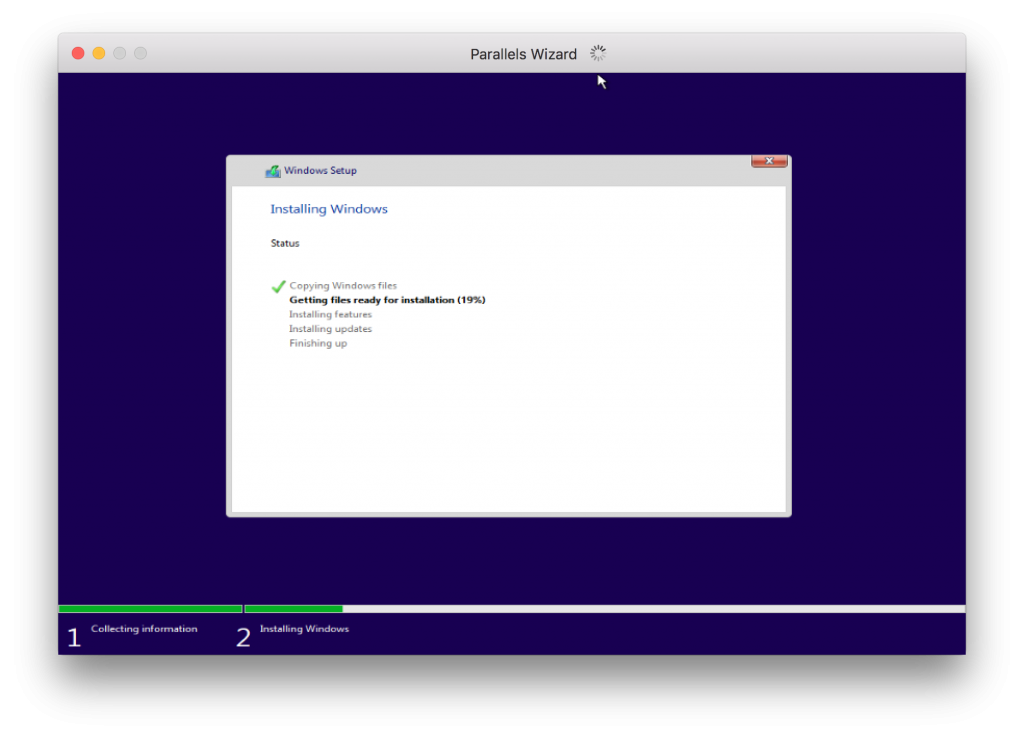The height and width of the screenshot is (738, 1024).
Task: Click the green Collecting information progress bar
Action: [150, 608]
